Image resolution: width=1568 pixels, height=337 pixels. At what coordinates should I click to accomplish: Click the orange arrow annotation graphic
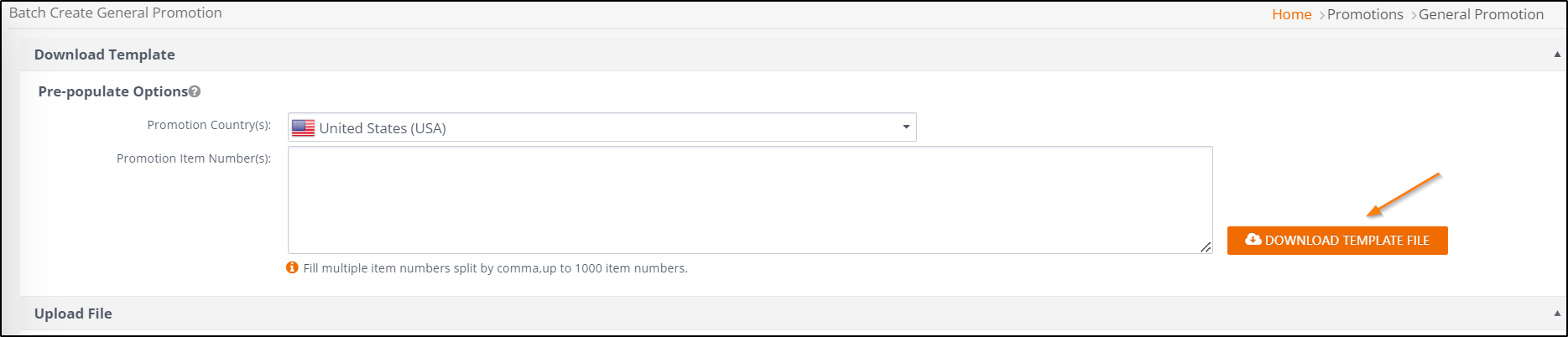click(x=1404, y=194)
